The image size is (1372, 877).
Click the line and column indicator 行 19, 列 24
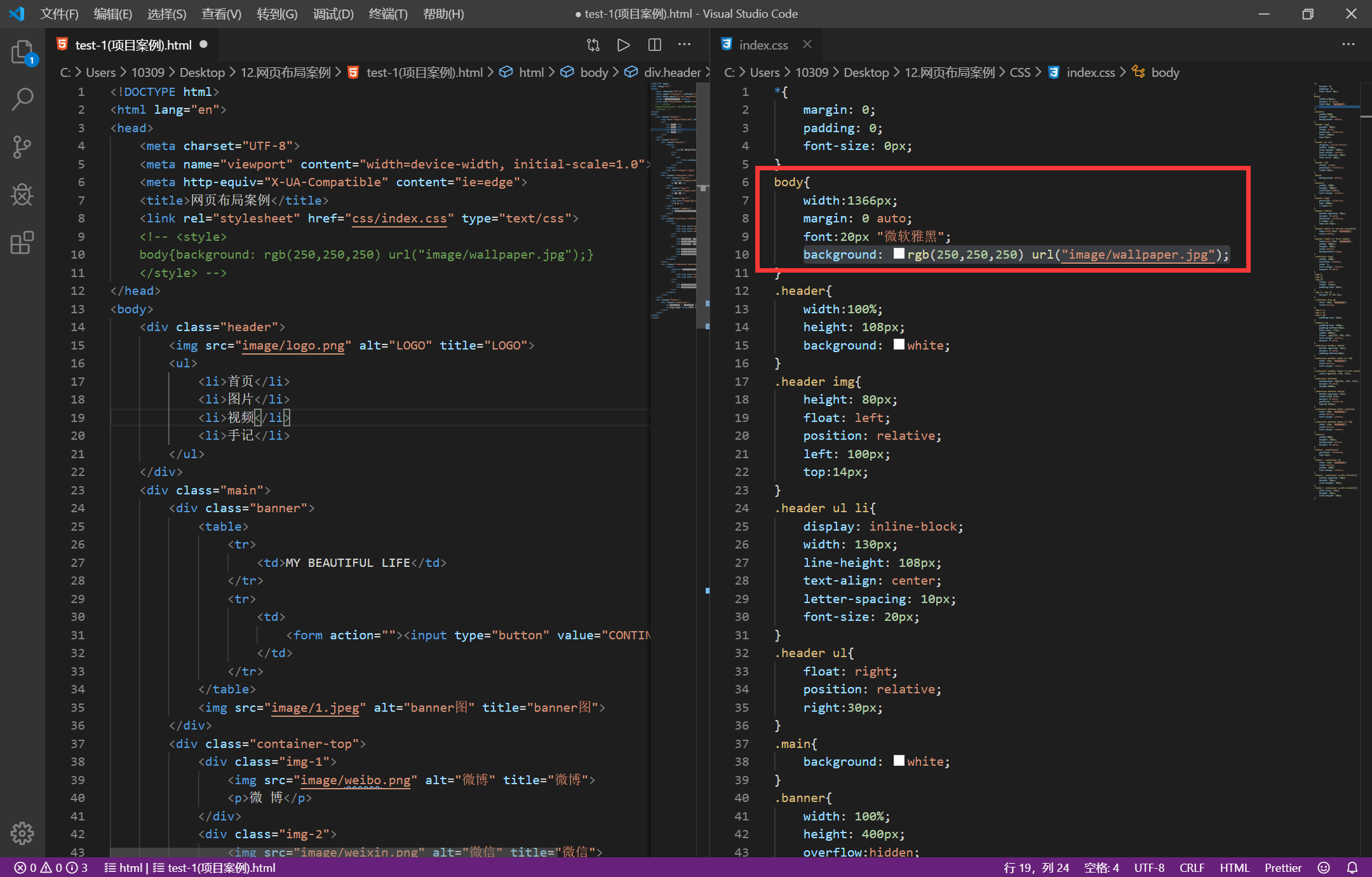click(x=1036, y=867)
